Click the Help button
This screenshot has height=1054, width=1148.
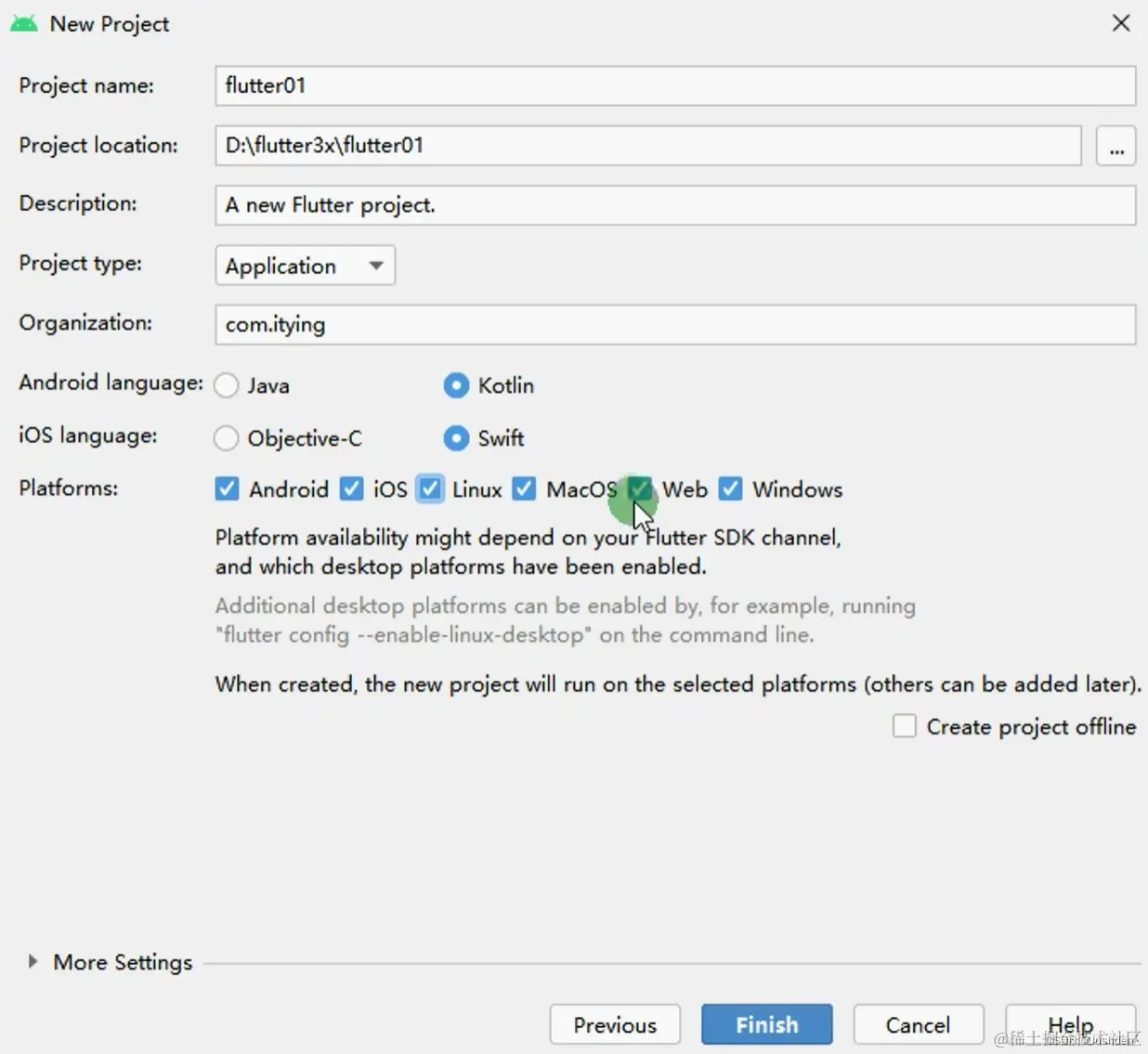point(1071,1024)
